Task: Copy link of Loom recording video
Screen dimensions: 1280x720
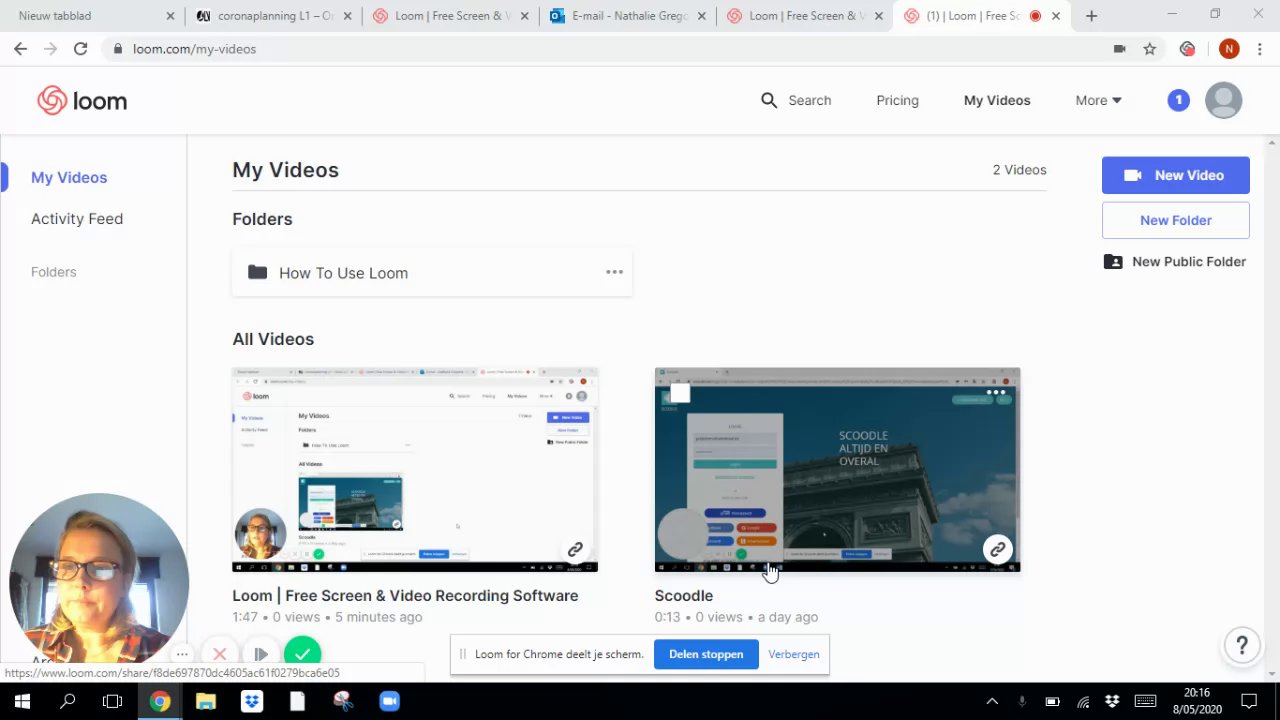Action: pos(575,549)
